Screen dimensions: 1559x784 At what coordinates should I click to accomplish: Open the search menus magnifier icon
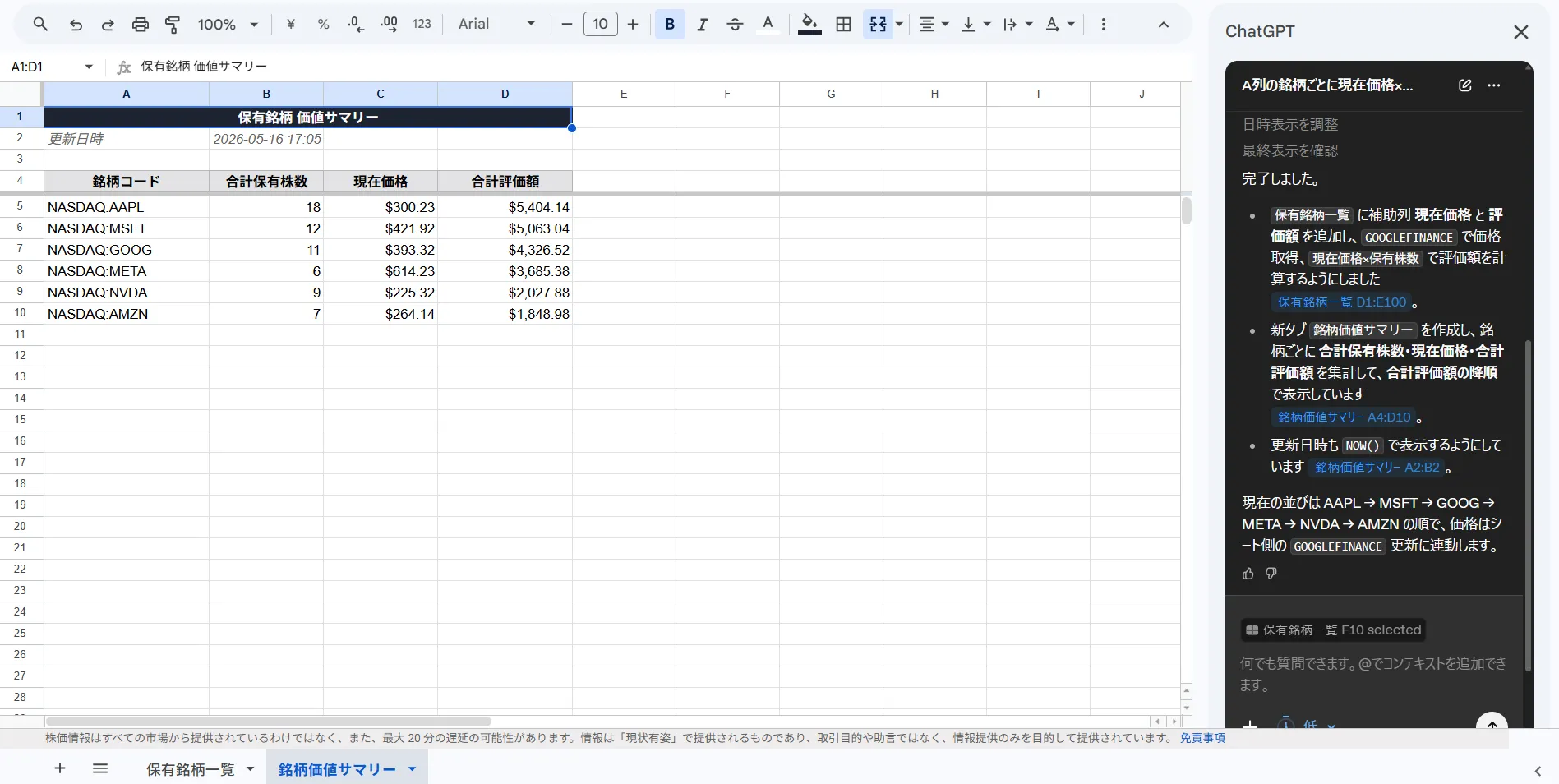click(x=40, y=25)
